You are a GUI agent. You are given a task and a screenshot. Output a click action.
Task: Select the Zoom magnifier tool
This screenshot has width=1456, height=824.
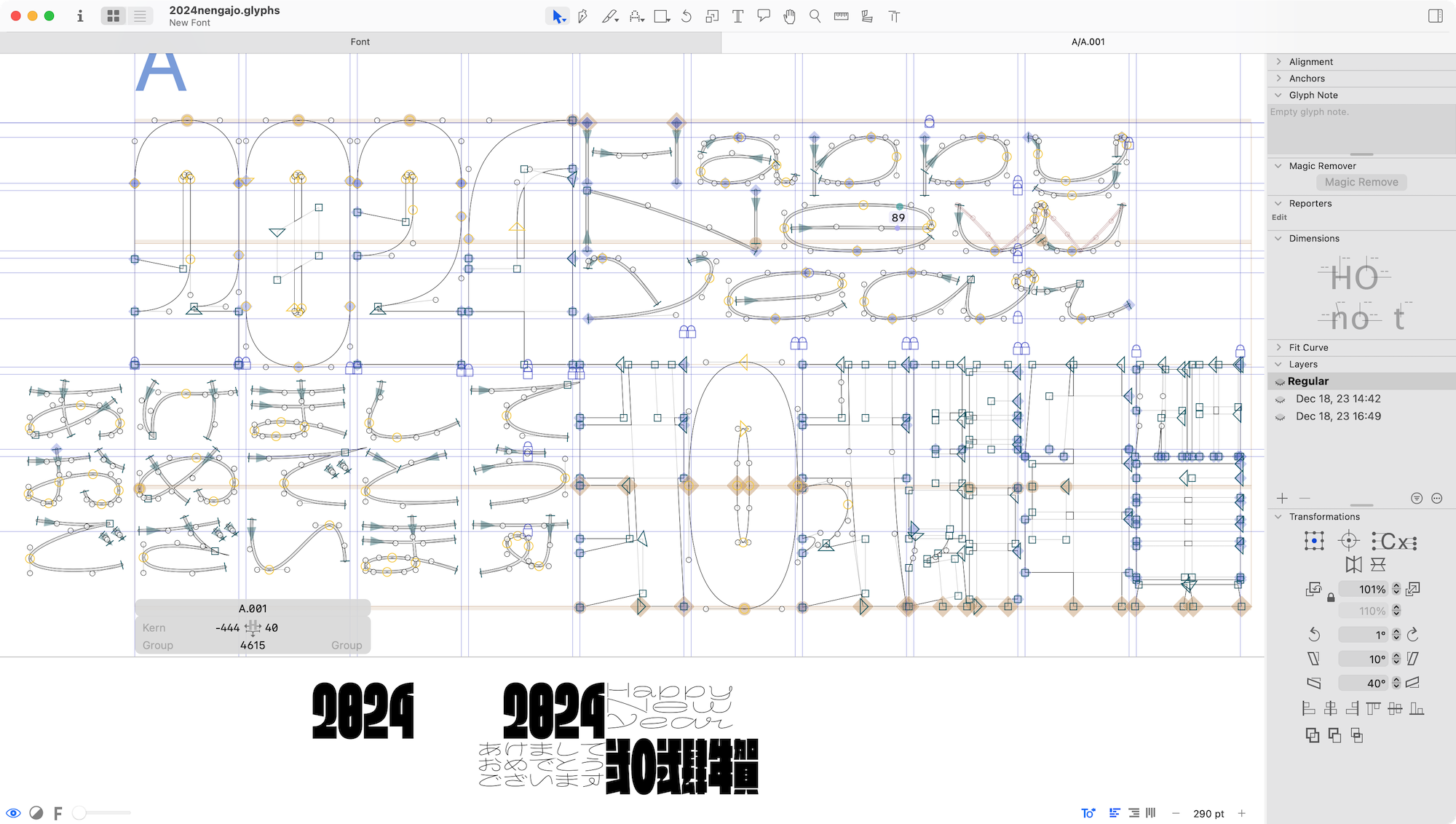(815, 16)
